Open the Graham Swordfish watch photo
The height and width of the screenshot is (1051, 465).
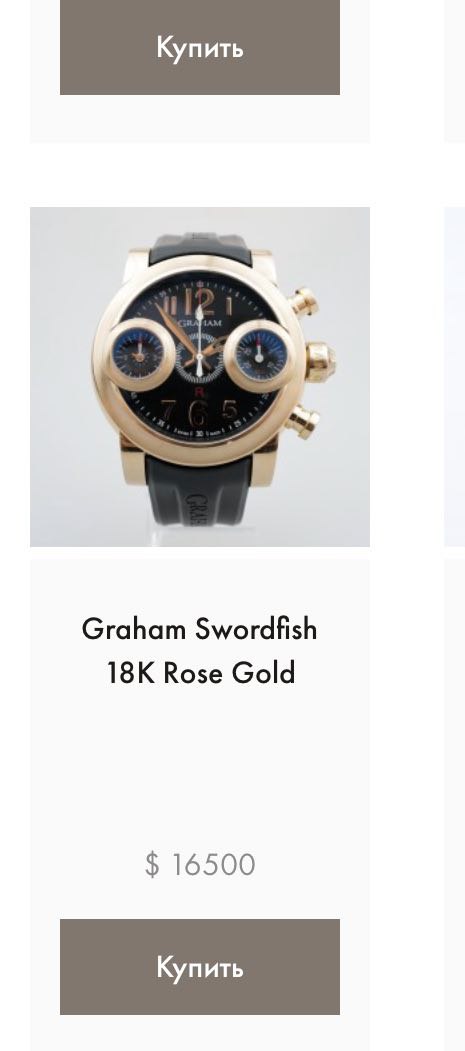click(x=200, y=377)
